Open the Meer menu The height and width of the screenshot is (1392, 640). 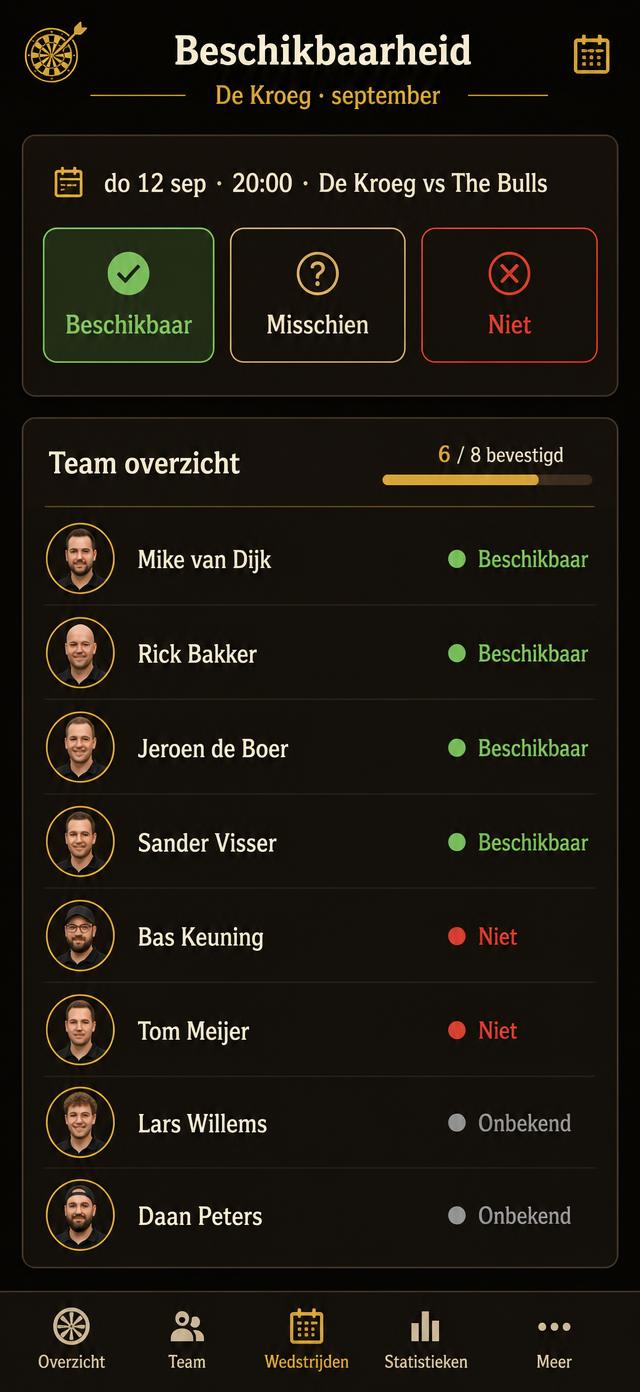(554, 1340)
